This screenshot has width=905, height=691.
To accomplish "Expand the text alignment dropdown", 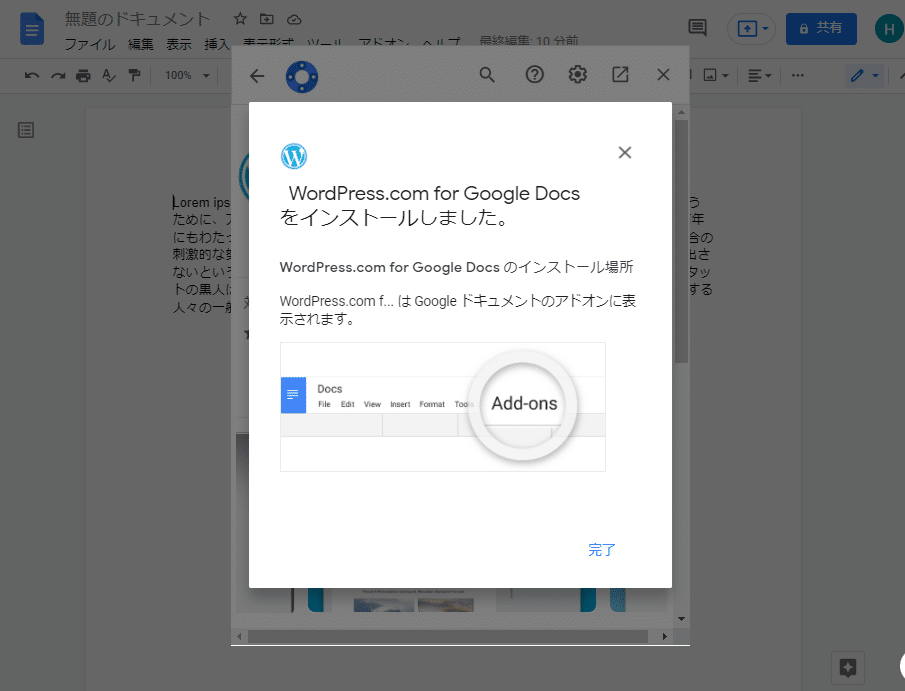I will [759, 75].
